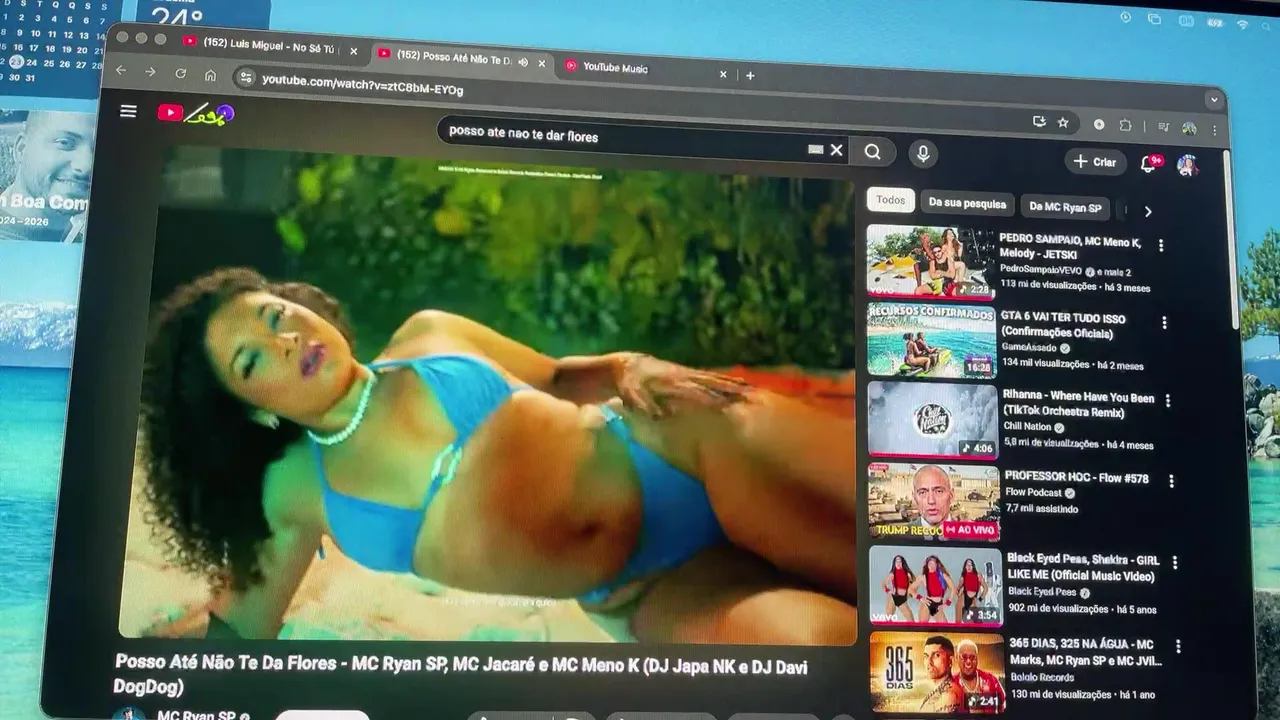The image size is (1280, 720).
Task: Open PEDRO SAMPAIO, MC Meno K JETSKI title
Action: point(1070,248)
